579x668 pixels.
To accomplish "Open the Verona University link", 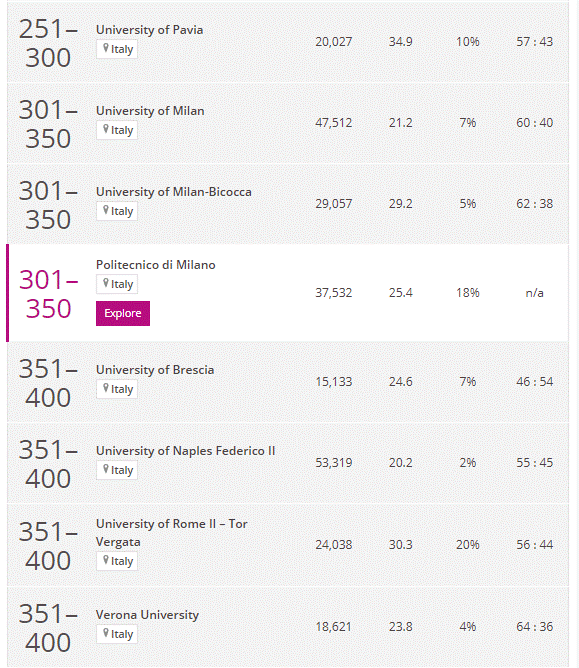I will point(147,615).
